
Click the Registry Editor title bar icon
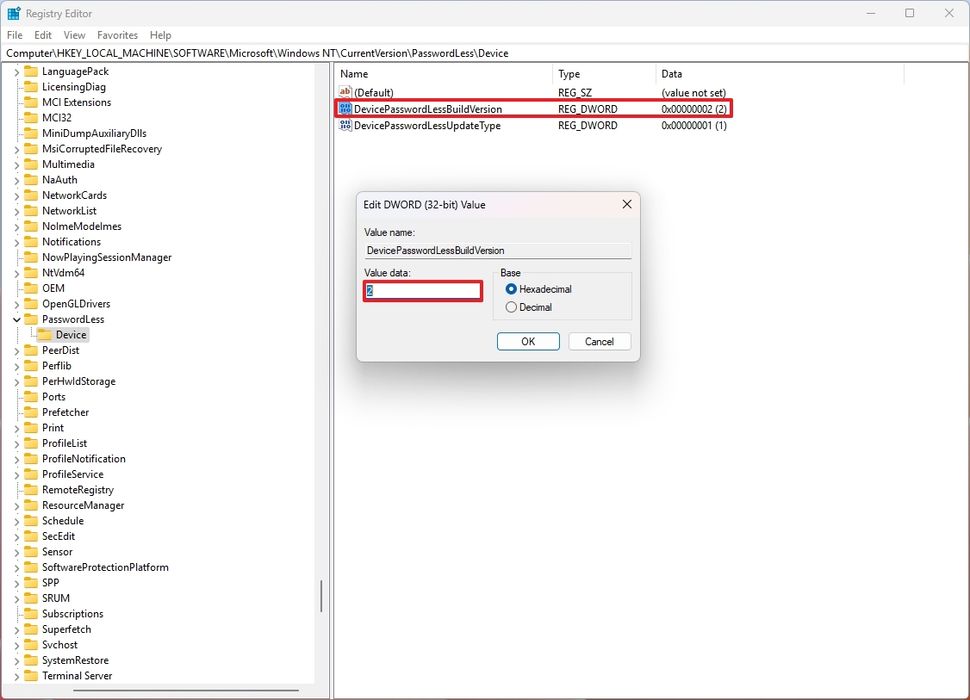tap(13, 13)
